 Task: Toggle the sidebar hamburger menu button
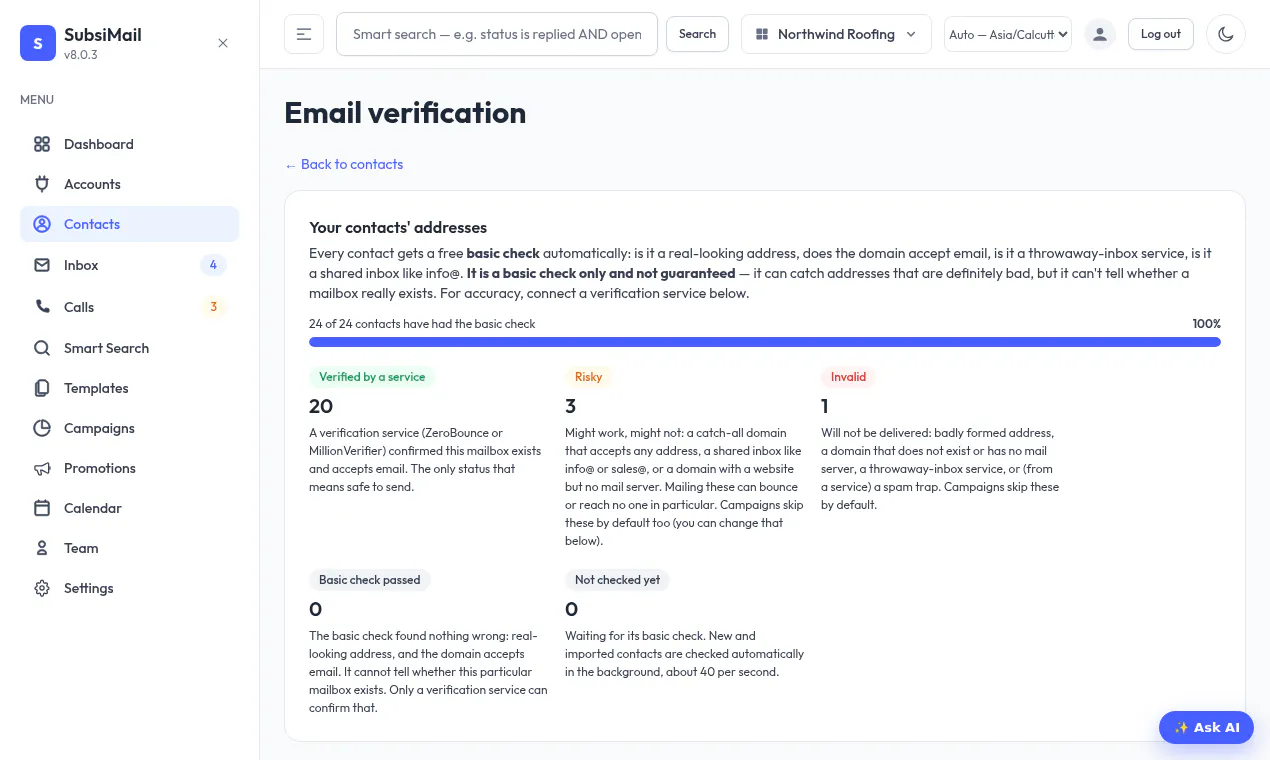[x=304, y=34]
